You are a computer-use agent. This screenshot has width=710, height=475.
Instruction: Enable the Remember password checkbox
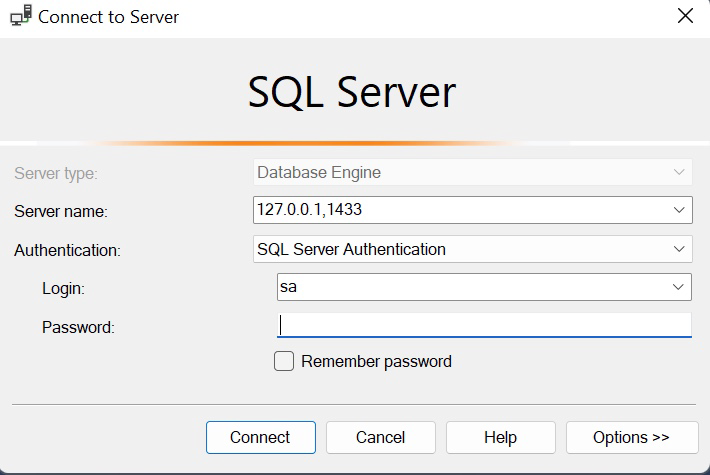click(284, 362)
